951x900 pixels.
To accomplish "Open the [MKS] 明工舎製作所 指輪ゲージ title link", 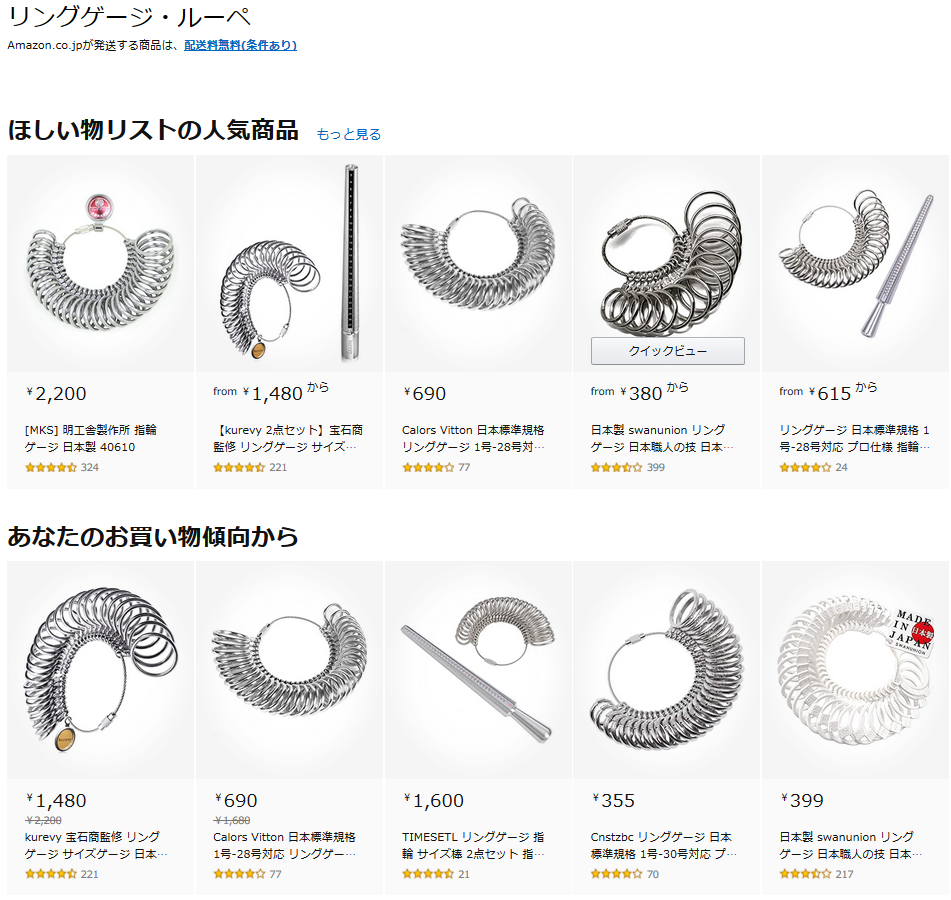I will (90, 438).
